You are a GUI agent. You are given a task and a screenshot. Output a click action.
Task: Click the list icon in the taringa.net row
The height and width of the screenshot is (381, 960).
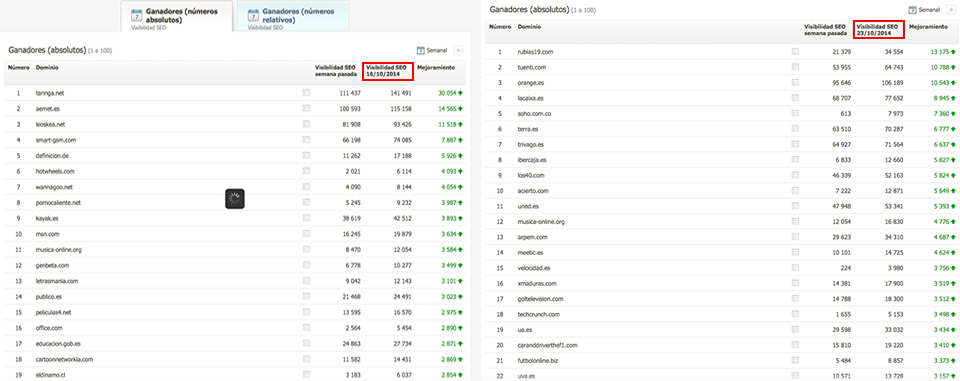(x=306, y=93)
